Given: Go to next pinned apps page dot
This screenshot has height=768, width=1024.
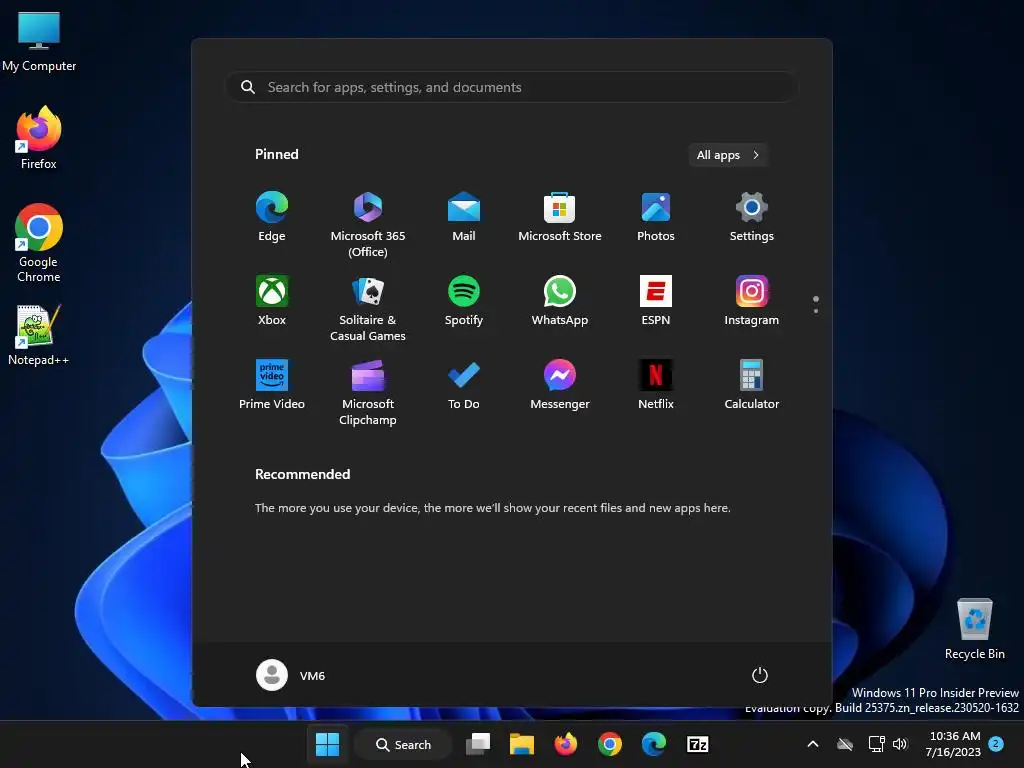Looking at the screenshot, I should point(816,310).
